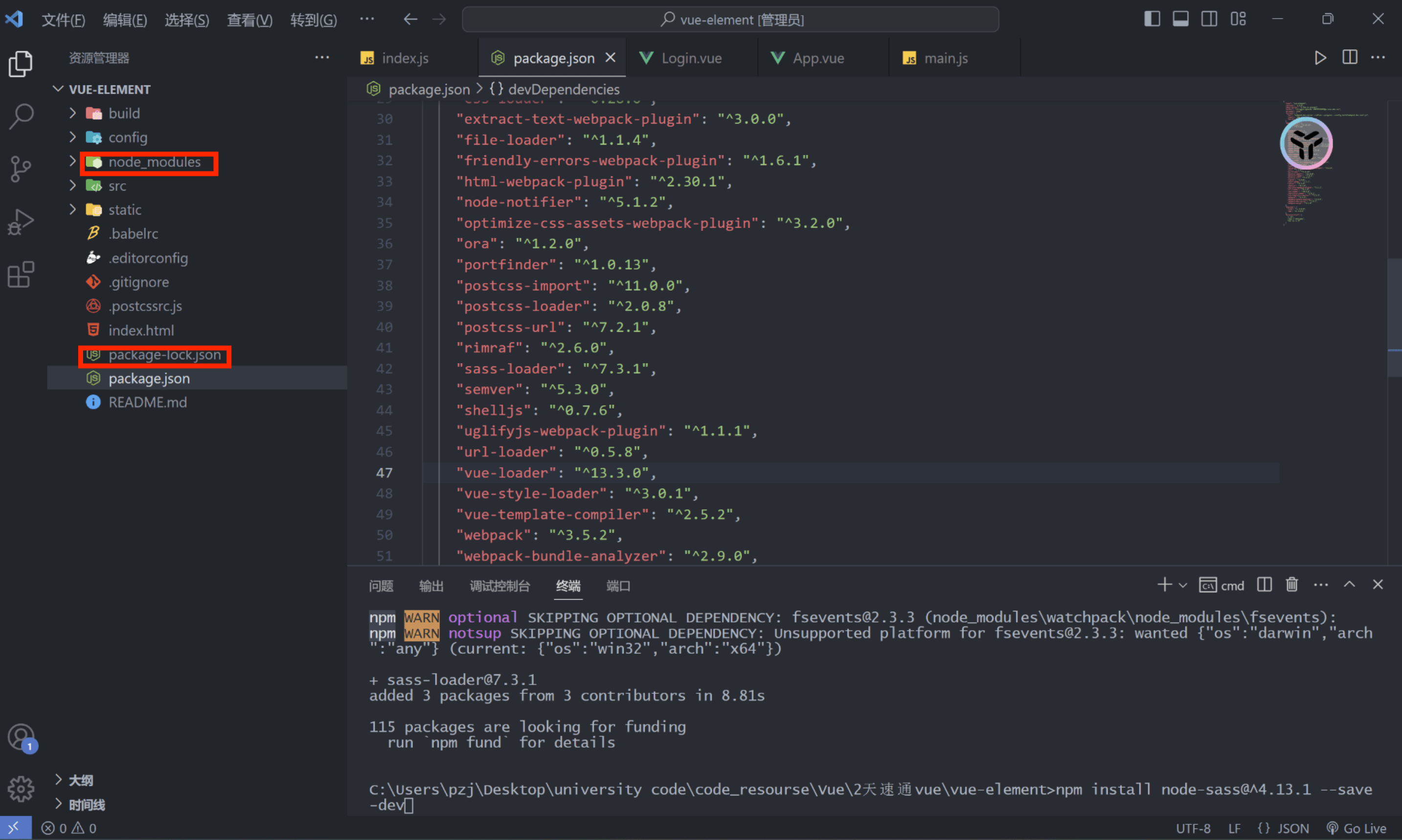
Task: Open the terminal launch profile dropdown
Action: (x=1183, y=585)
